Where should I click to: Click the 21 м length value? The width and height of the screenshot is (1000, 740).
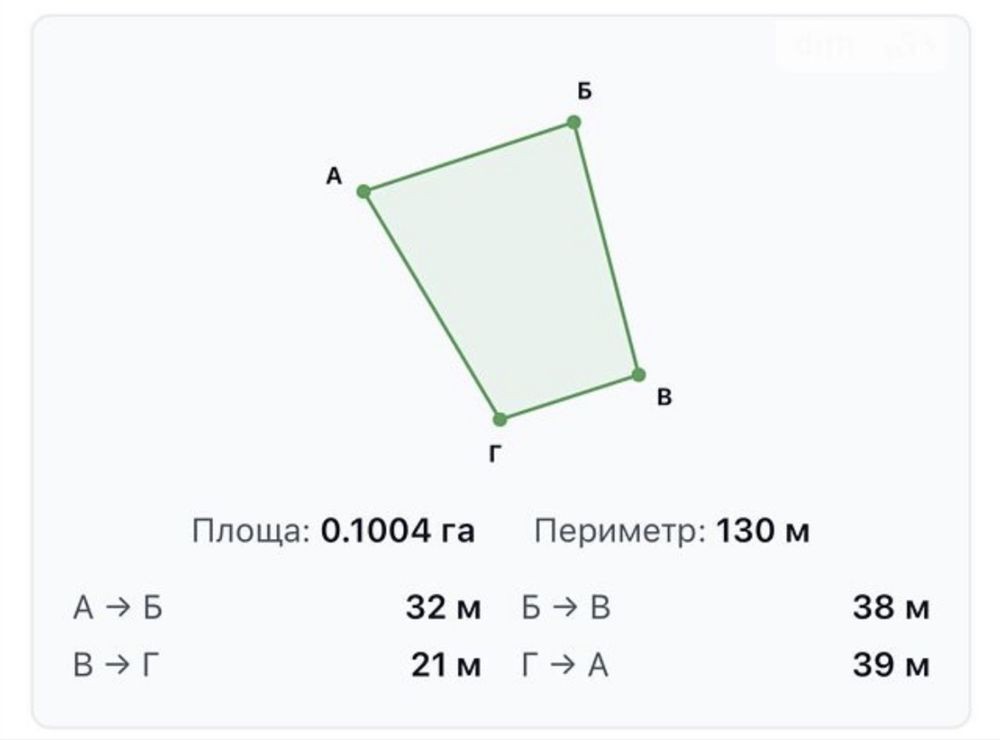click(446, 665)
